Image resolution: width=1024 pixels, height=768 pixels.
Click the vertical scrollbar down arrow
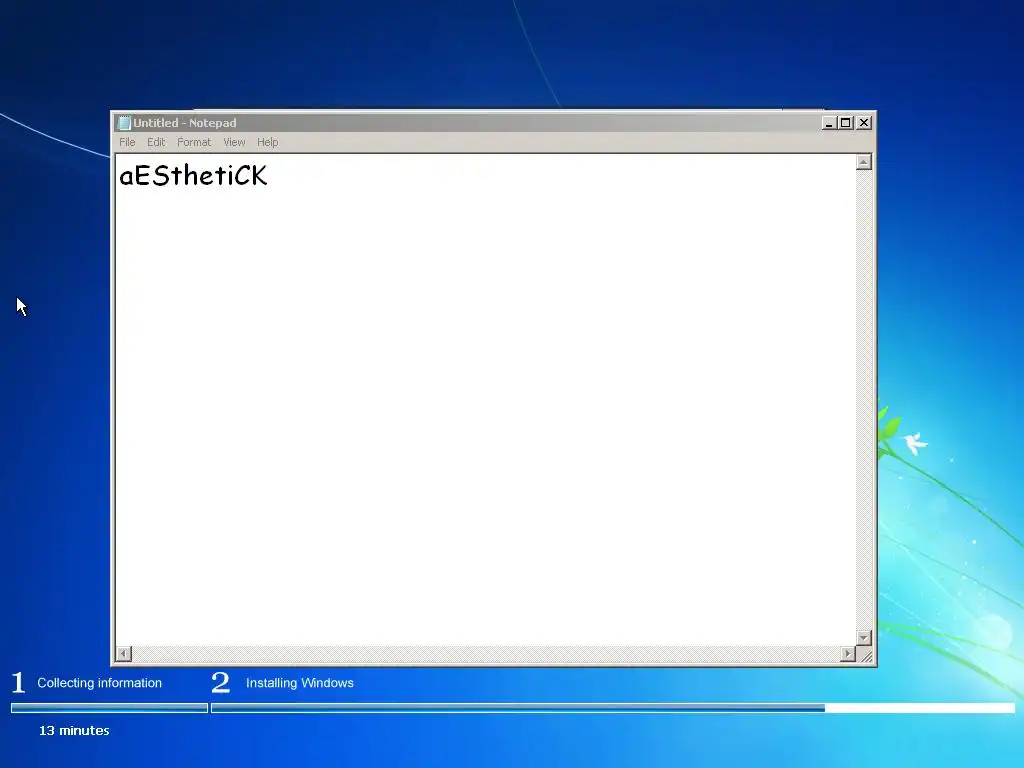[863, 638]
